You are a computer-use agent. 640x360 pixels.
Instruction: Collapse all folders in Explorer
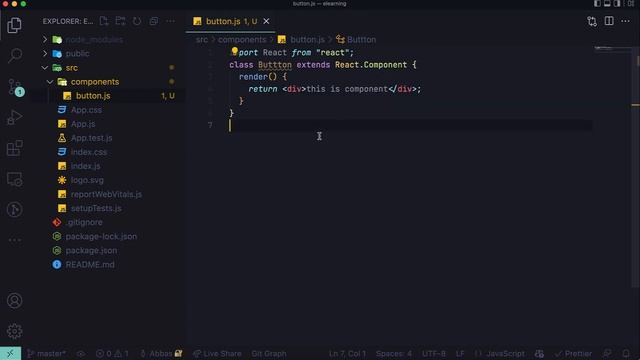pyautogui.click(x=153, y=21)
